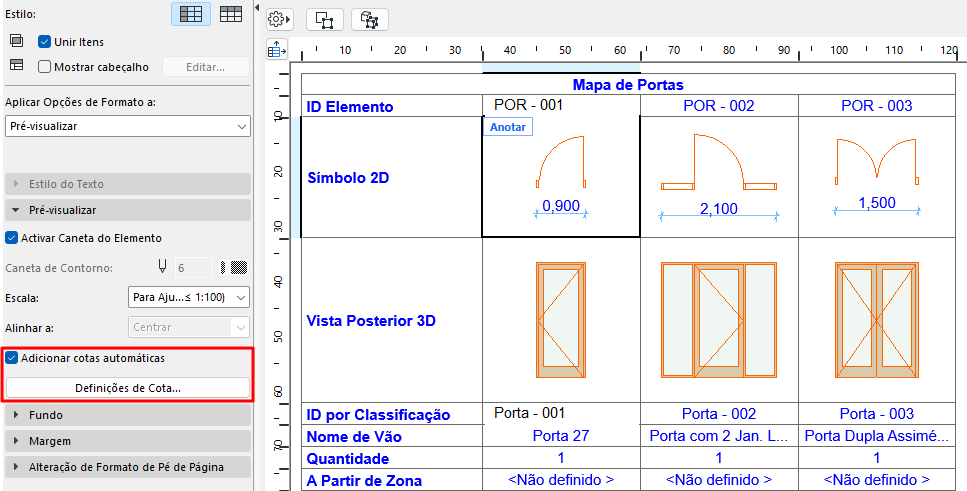Click the Porta - 003 classification cell
Image resolution: width=967 pixels, height=491 pixels.
(877, 414)
